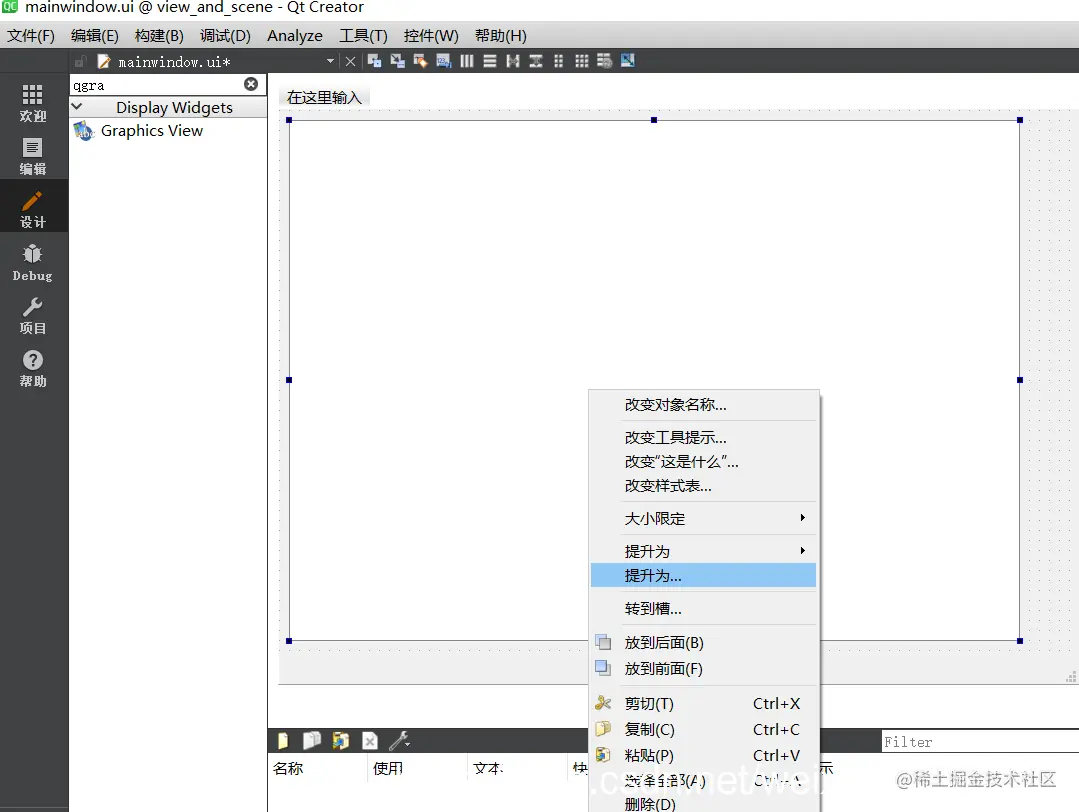Apply vertical layout from toolbar
The height and width of the screenshot is (812, 1079).
click(490, 61)
